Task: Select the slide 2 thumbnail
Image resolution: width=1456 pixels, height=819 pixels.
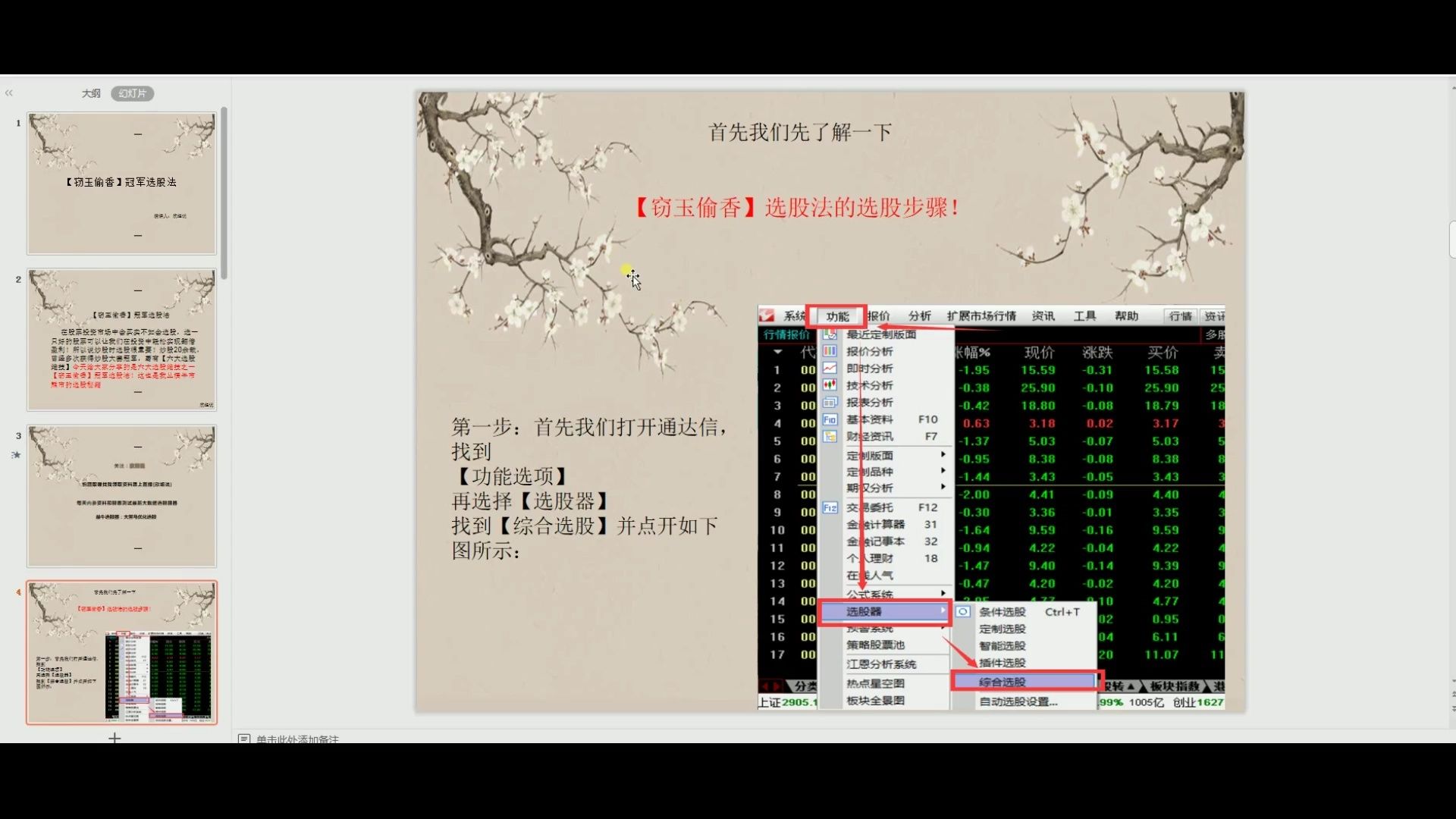Action: click(x=122, y=340)
